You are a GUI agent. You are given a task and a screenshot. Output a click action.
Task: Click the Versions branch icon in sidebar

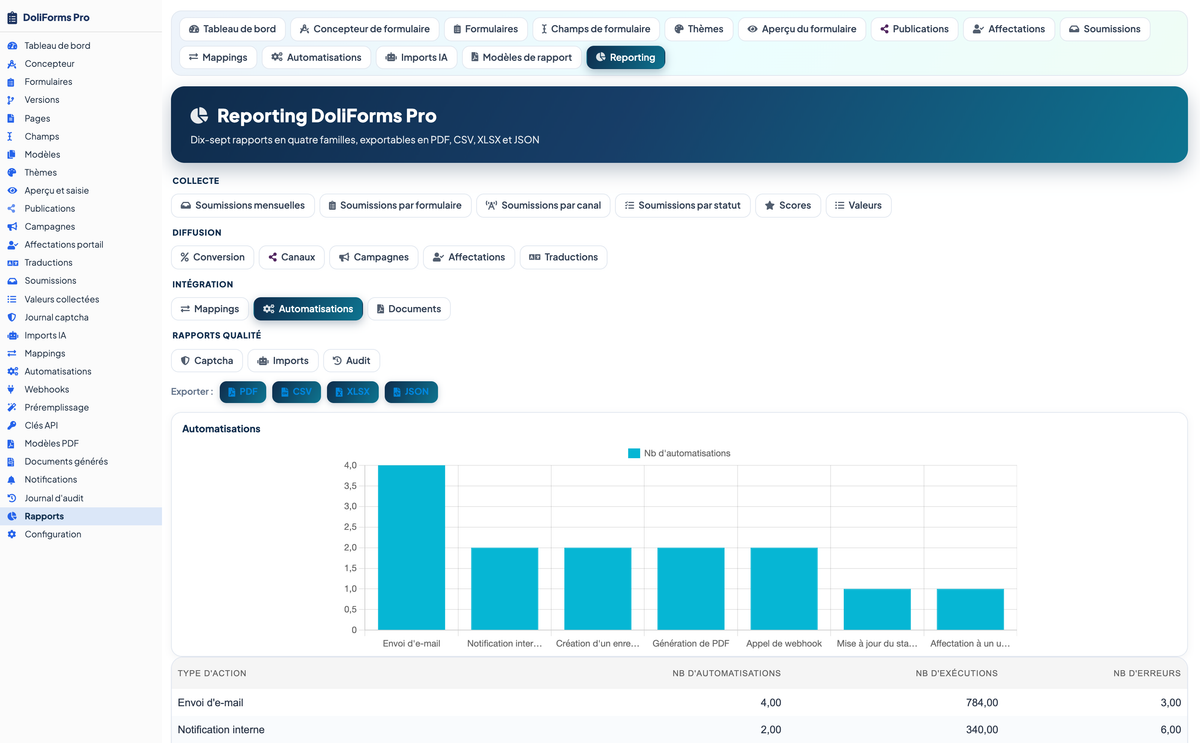point(12,100)
